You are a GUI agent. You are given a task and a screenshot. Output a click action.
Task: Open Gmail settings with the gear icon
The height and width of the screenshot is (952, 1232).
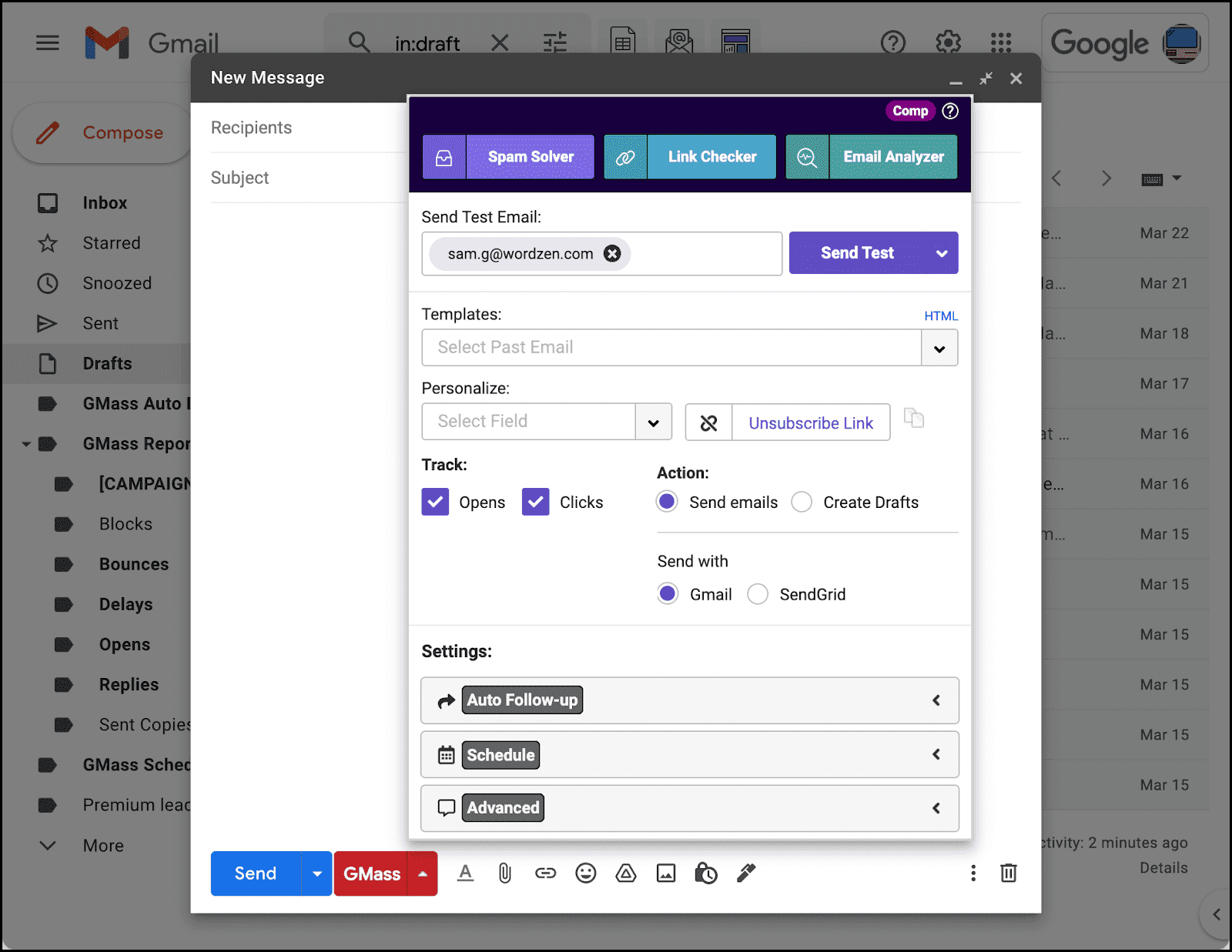coord(948,43)
